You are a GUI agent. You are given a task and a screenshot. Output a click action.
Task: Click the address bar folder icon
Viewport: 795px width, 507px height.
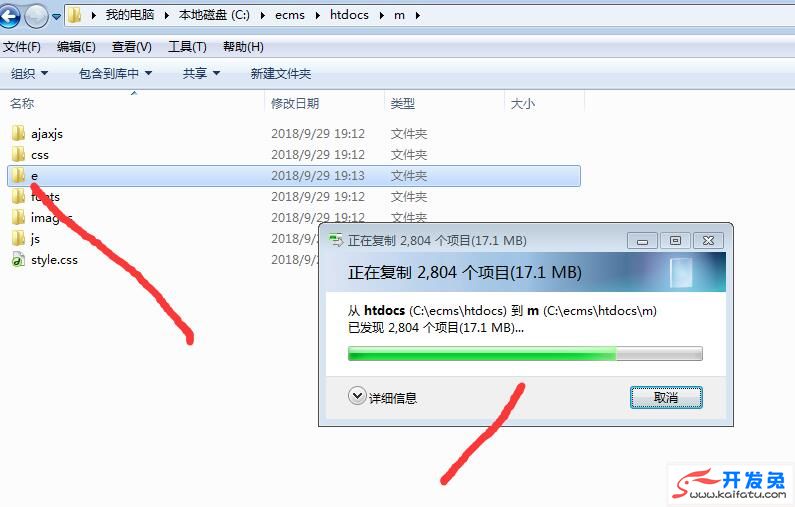75,15
